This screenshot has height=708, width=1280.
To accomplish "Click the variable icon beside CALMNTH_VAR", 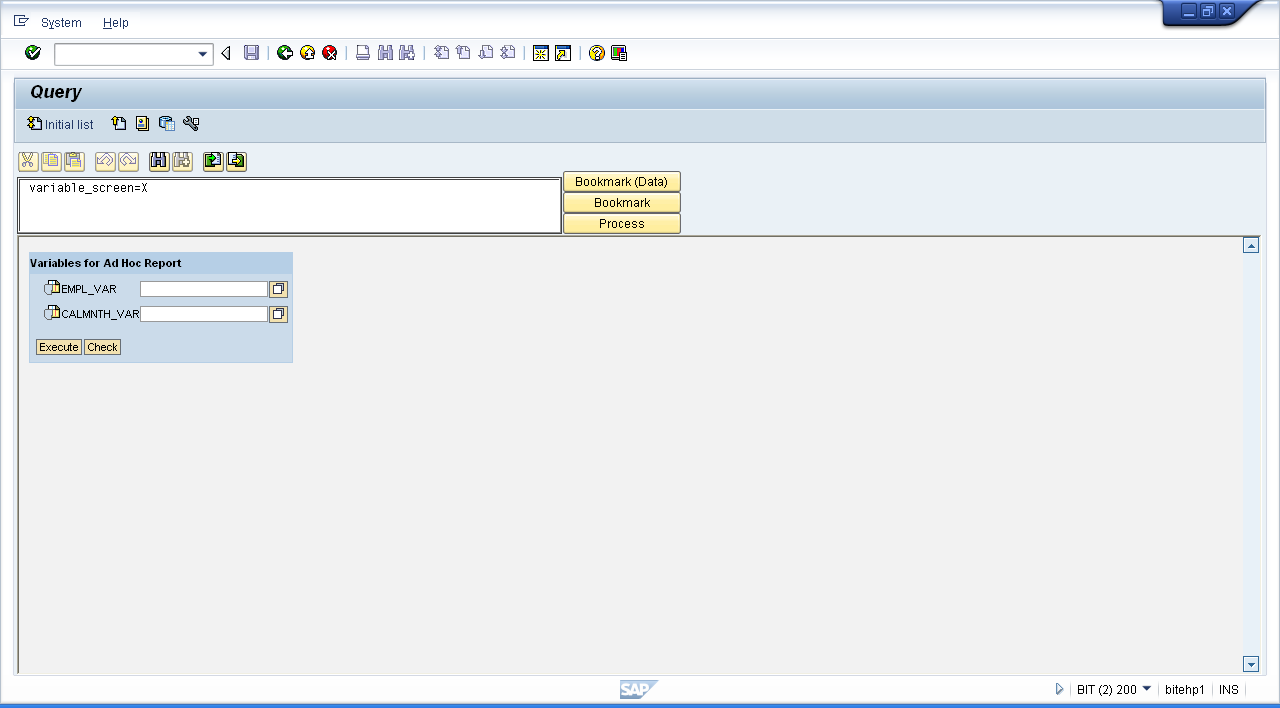I will [52, 313].
